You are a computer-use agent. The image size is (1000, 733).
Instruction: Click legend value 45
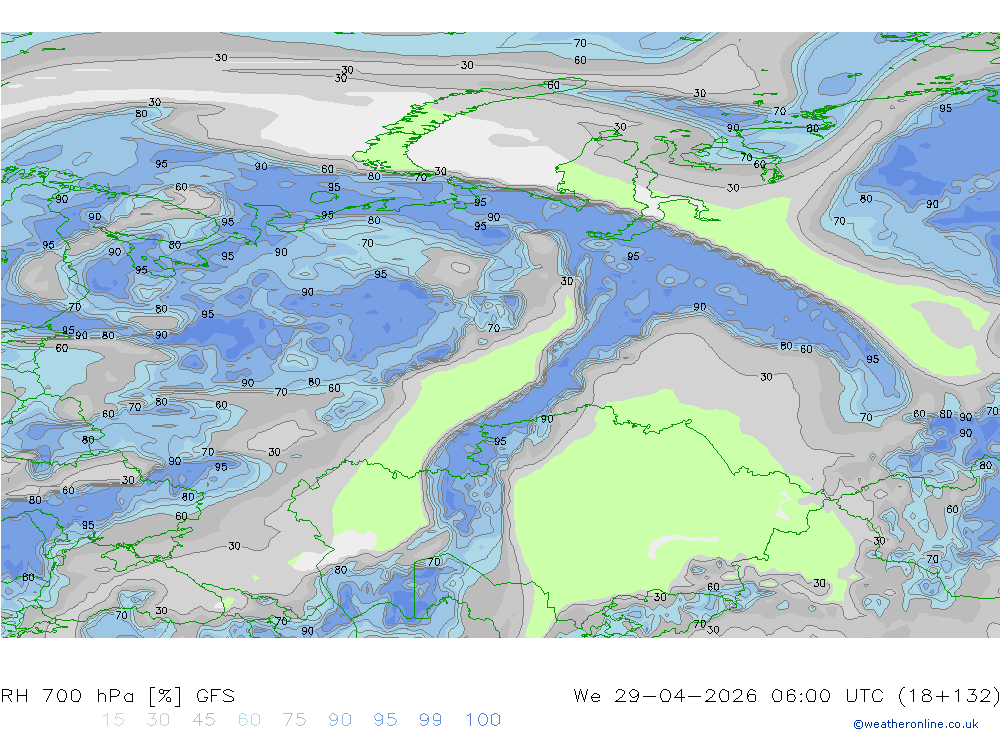(203, 720)
